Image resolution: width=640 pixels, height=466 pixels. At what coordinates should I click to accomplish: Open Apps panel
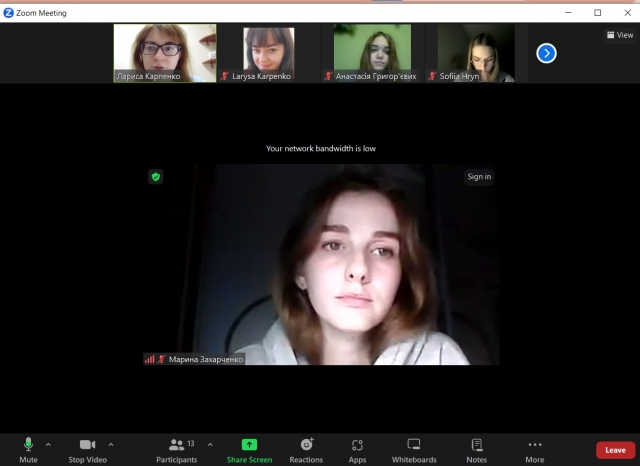point(357,450)
